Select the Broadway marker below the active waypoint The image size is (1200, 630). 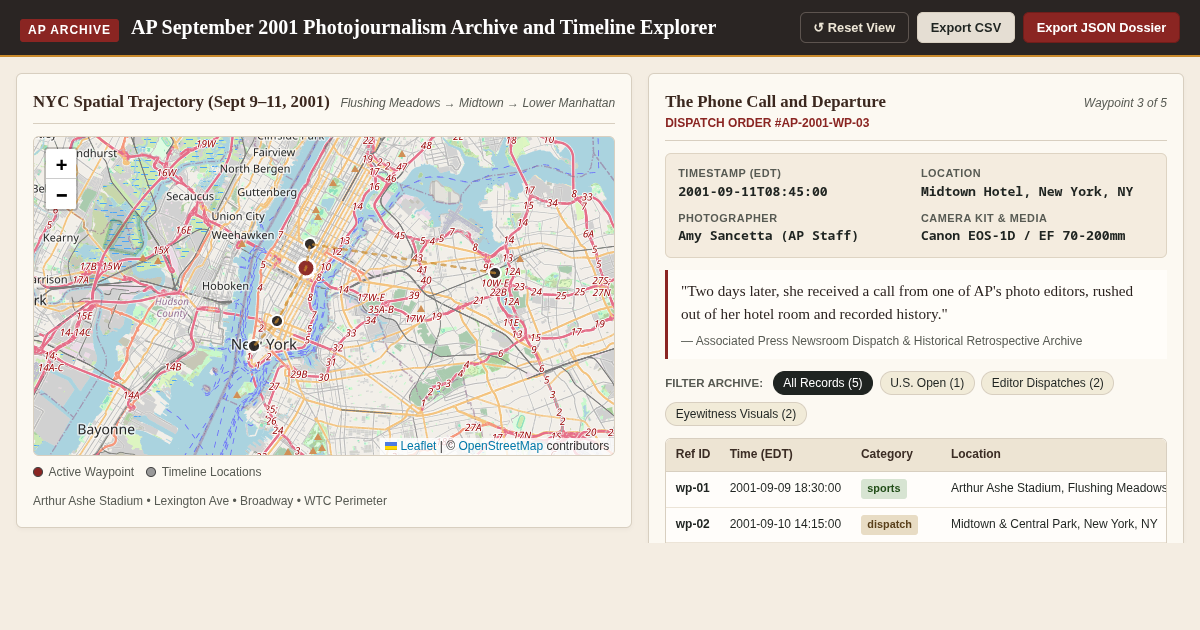(277, 321)
